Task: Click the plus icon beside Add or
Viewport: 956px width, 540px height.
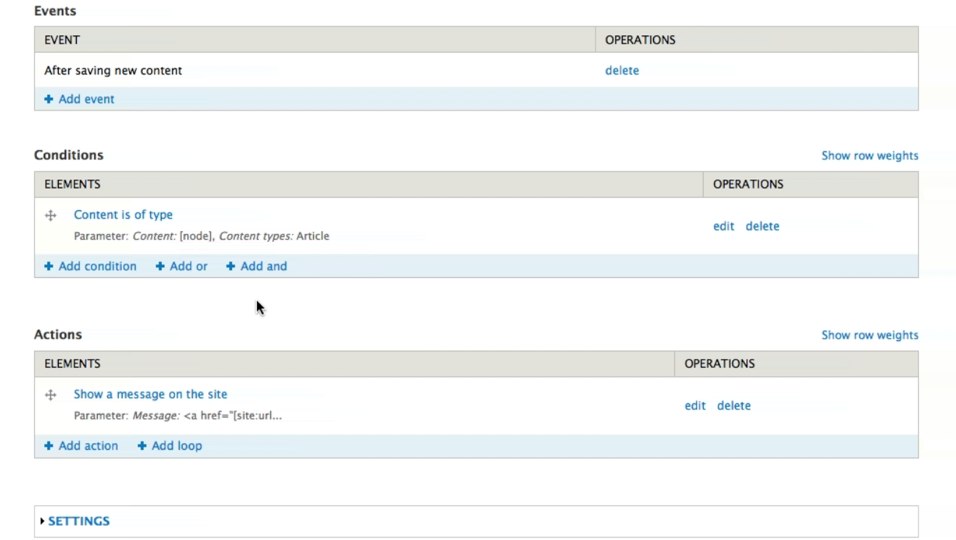Action: tap(160, 266)
